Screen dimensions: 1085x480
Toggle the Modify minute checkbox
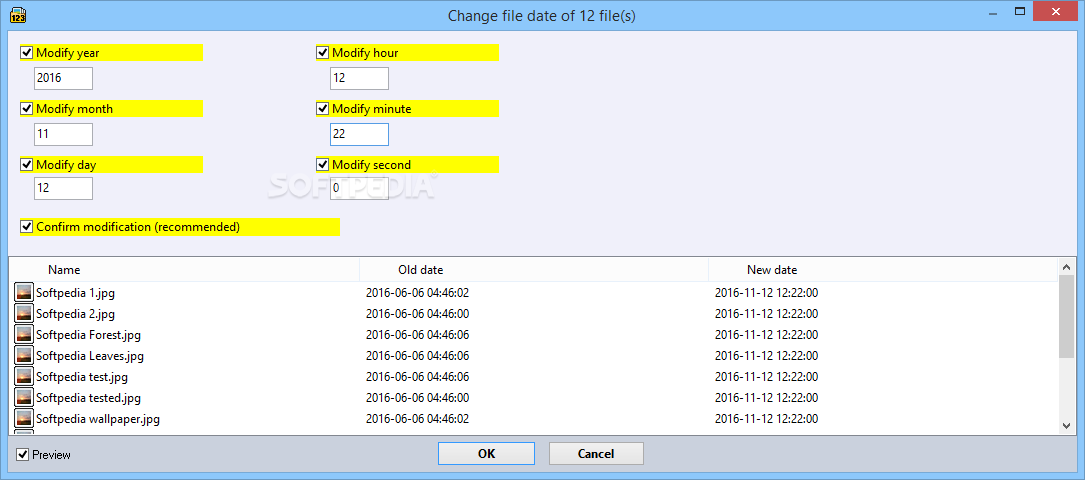coord(322,109)
